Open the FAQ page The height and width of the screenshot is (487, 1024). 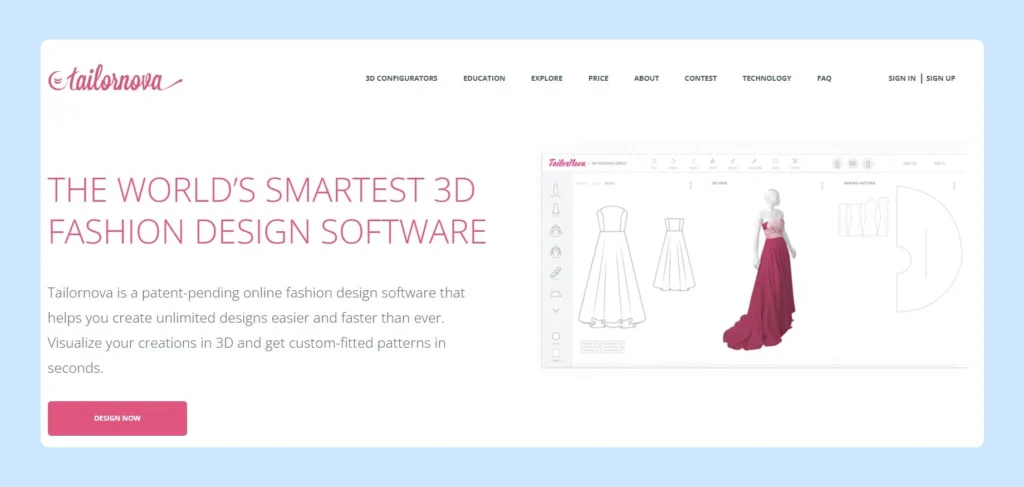tap(824, 78)
